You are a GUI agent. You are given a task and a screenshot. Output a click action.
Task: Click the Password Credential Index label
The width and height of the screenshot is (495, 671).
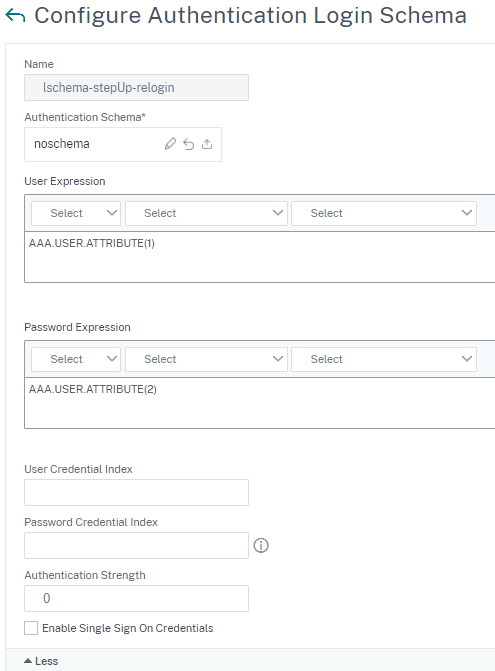coord(91,523)
